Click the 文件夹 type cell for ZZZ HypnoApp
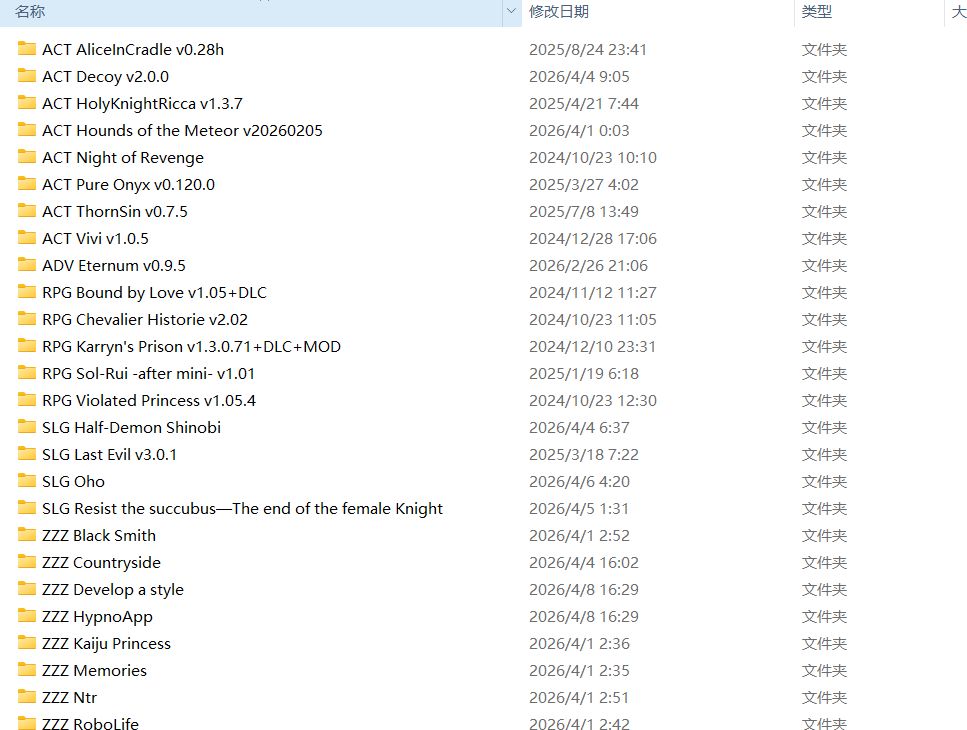Image resolution: width=967 pixels, height=730 pixels. [x=824, y=616]
